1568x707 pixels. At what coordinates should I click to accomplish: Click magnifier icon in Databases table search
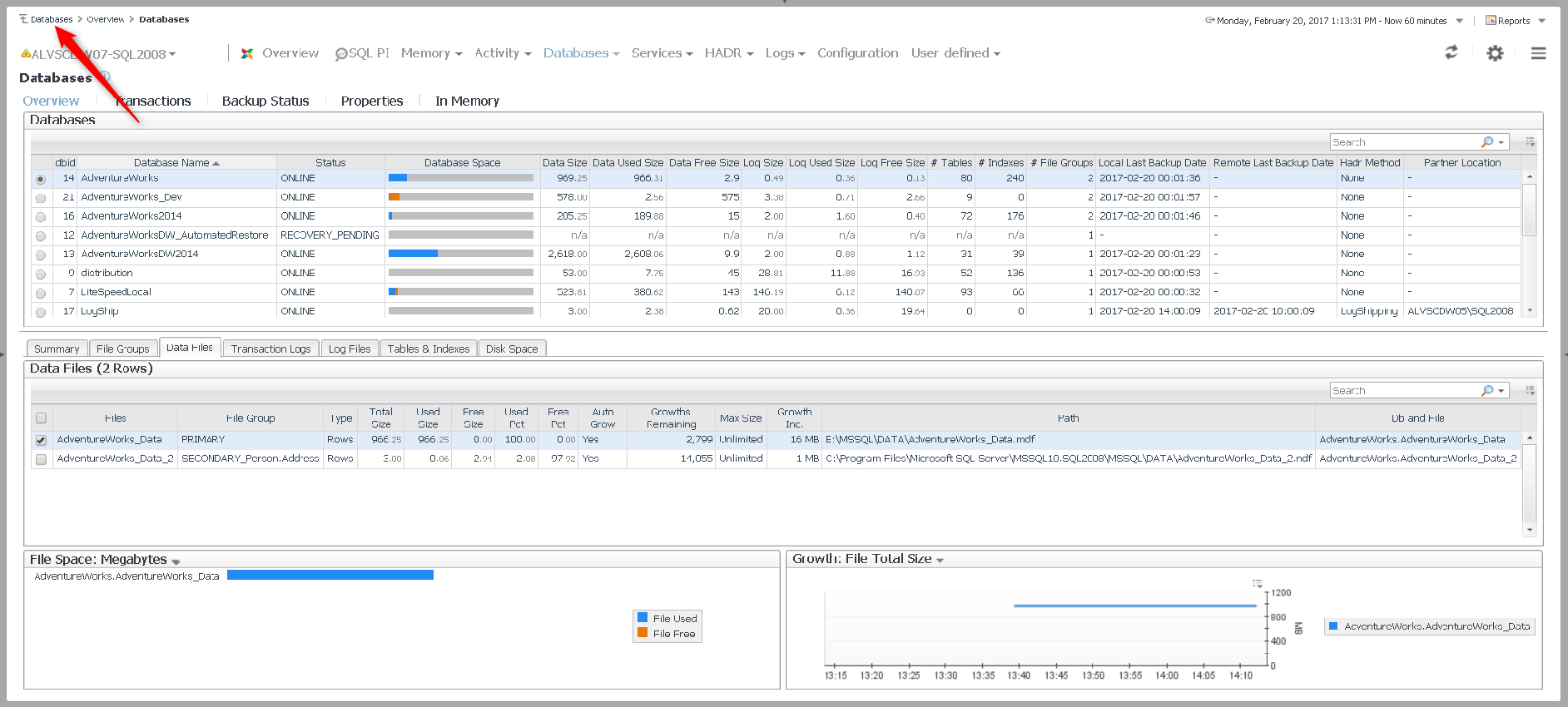point(1486,142)
